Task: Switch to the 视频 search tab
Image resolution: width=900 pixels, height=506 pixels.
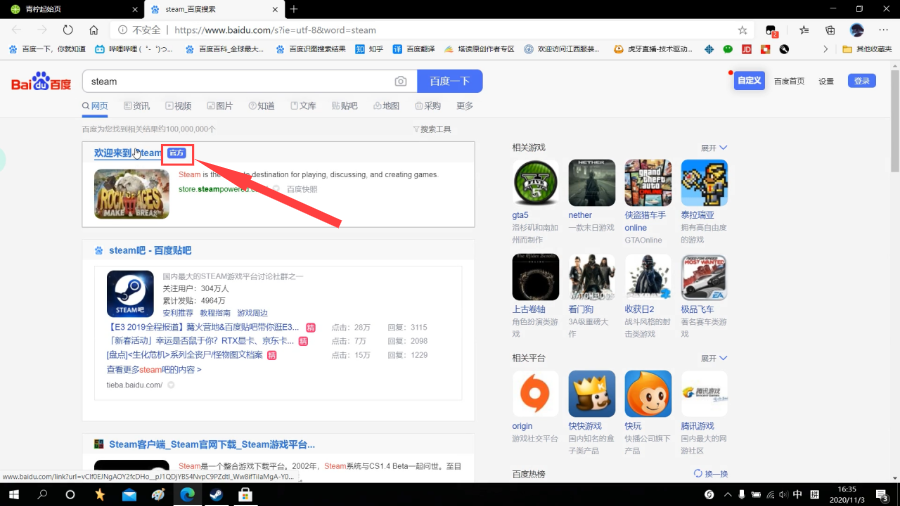Action: [178, 106]
